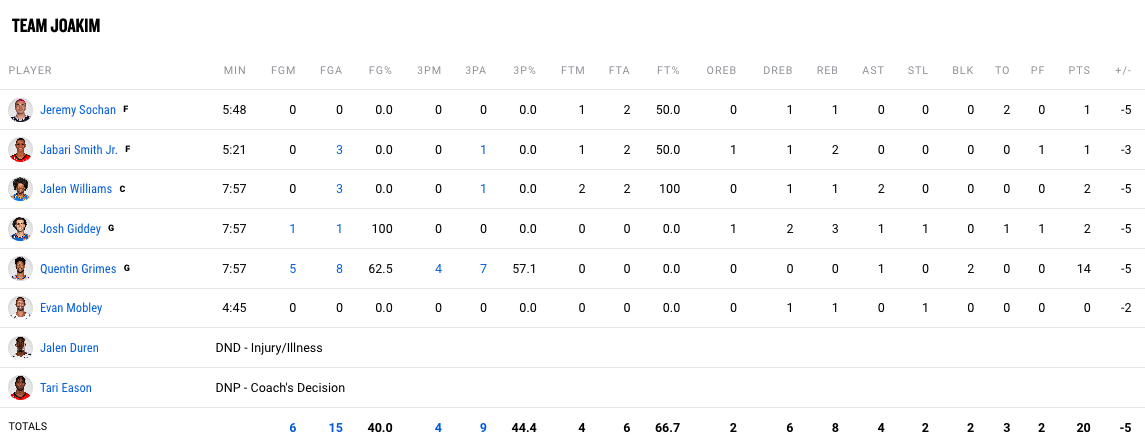Click the PTS column header
The image size is (1145, 445).
pos(1079,71)
